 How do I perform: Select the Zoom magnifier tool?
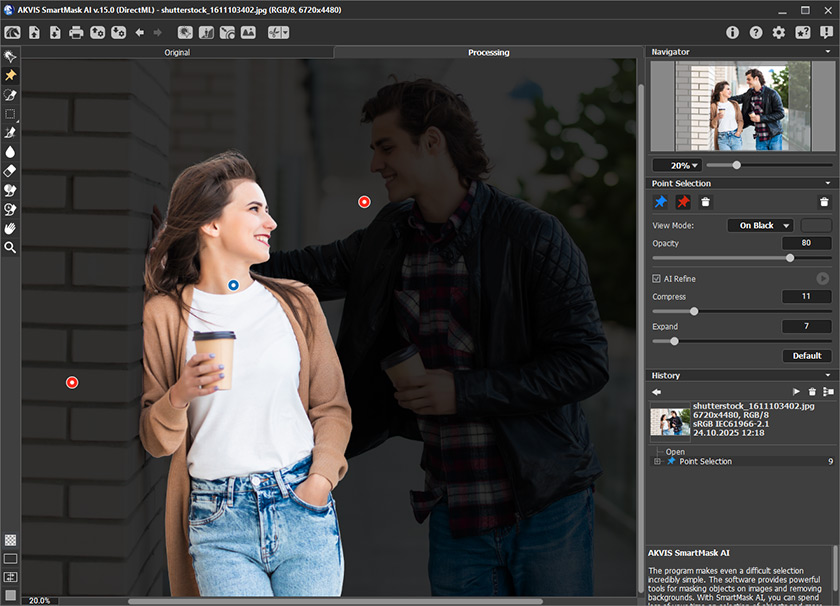click(x=10, y=247)
